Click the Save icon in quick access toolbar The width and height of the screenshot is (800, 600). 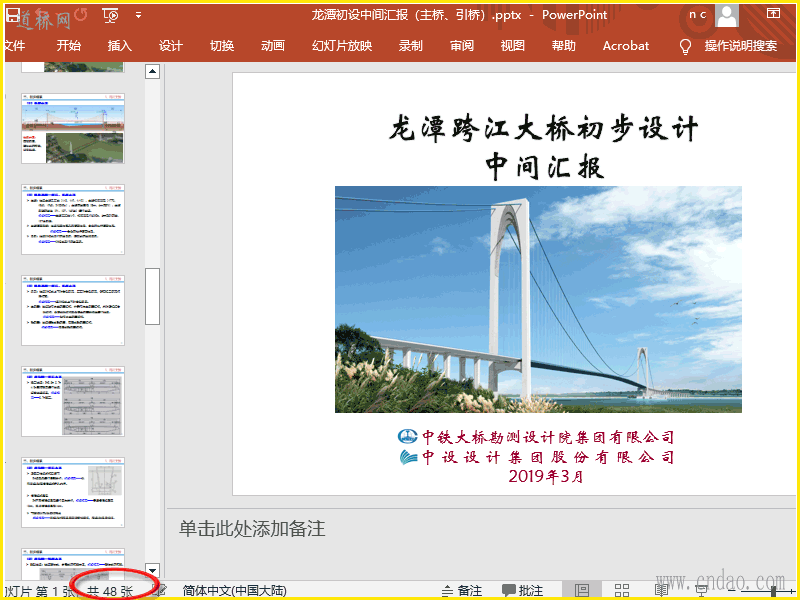(x=12, y=15)
